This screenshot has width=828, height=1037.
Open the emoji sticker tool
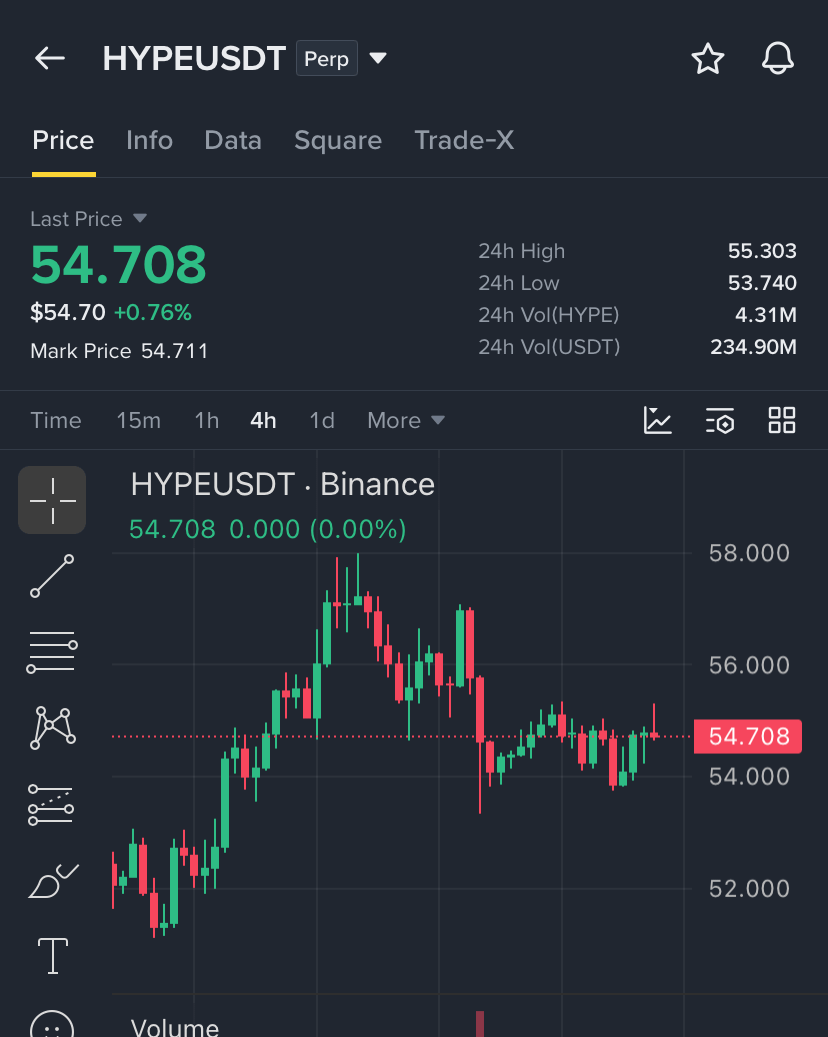52,1025
